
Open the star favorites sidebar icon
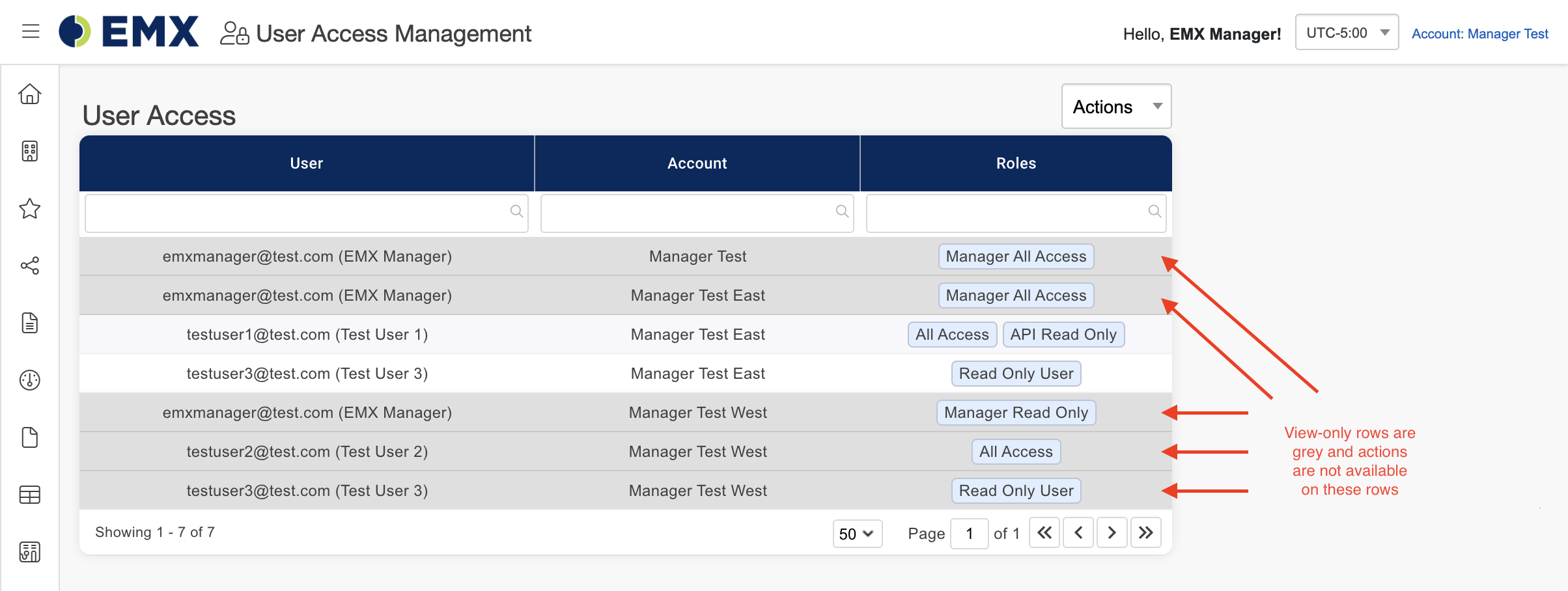click(30, 209)
